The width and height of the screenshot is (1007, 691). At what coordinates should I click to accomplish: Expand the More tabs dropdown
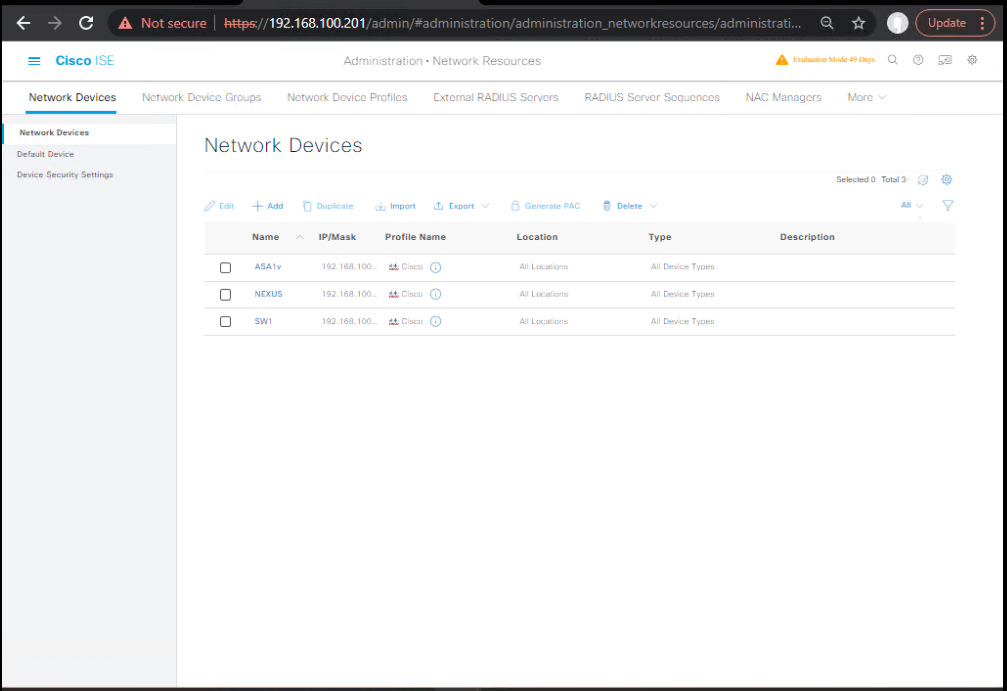(x=866, y=98)
